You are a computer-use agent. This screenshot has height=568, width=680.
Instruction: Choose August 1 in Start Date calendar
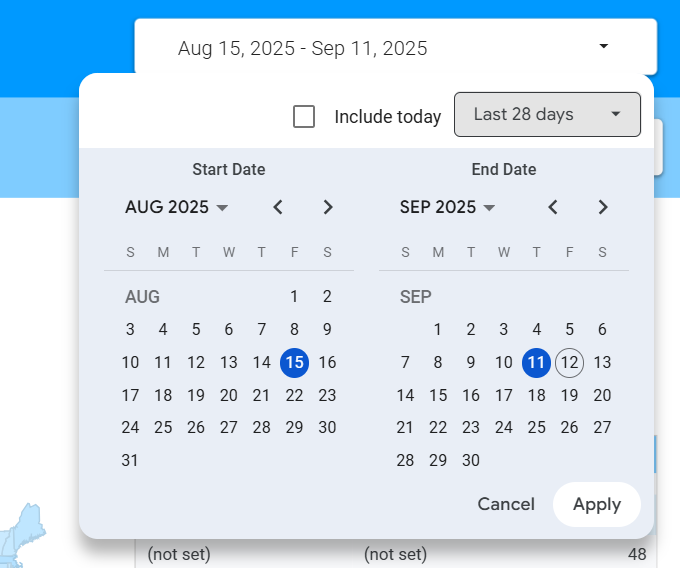click(294, 297)
